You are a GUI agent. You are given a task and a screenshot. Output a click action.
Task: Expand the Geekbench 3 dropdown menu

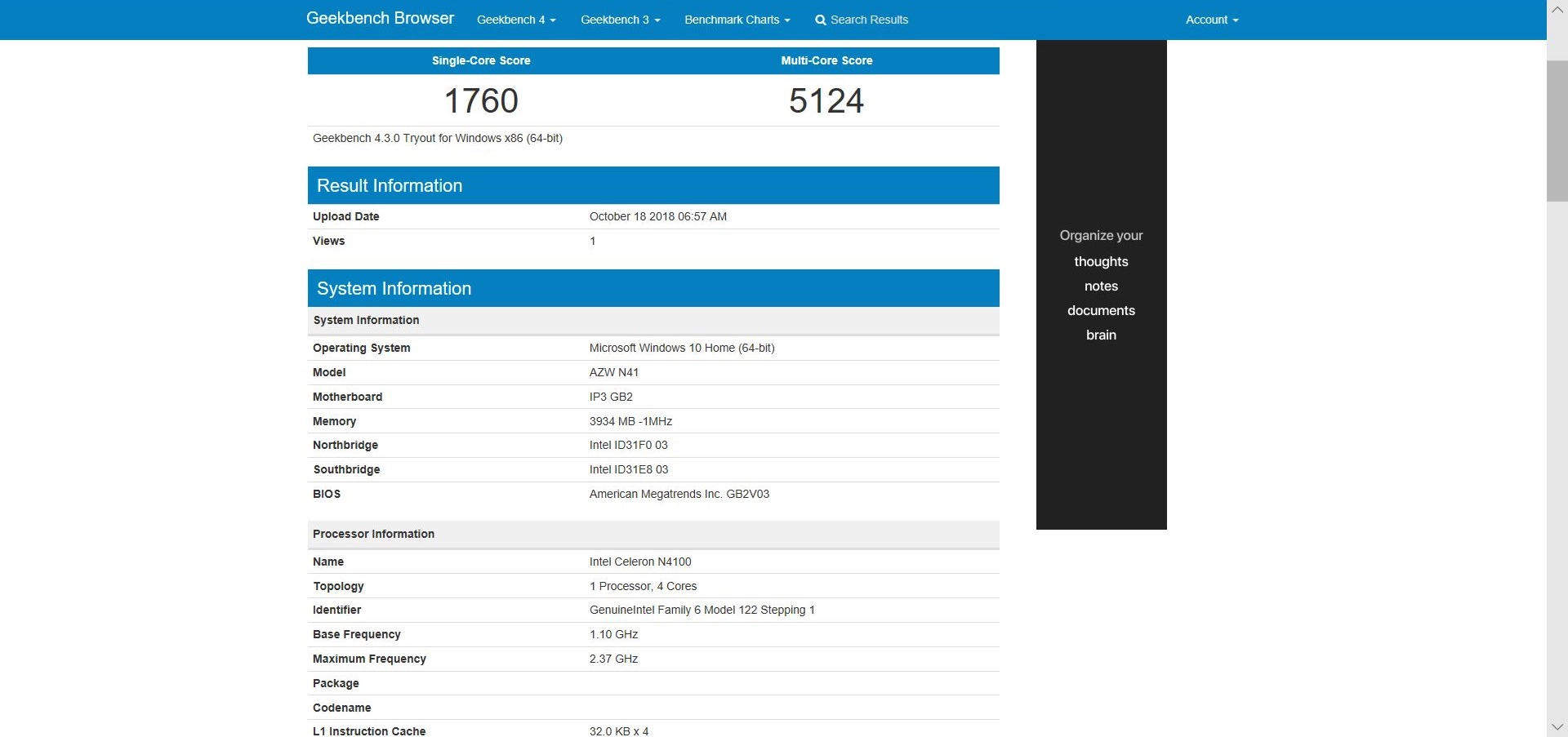coord(620,20)
